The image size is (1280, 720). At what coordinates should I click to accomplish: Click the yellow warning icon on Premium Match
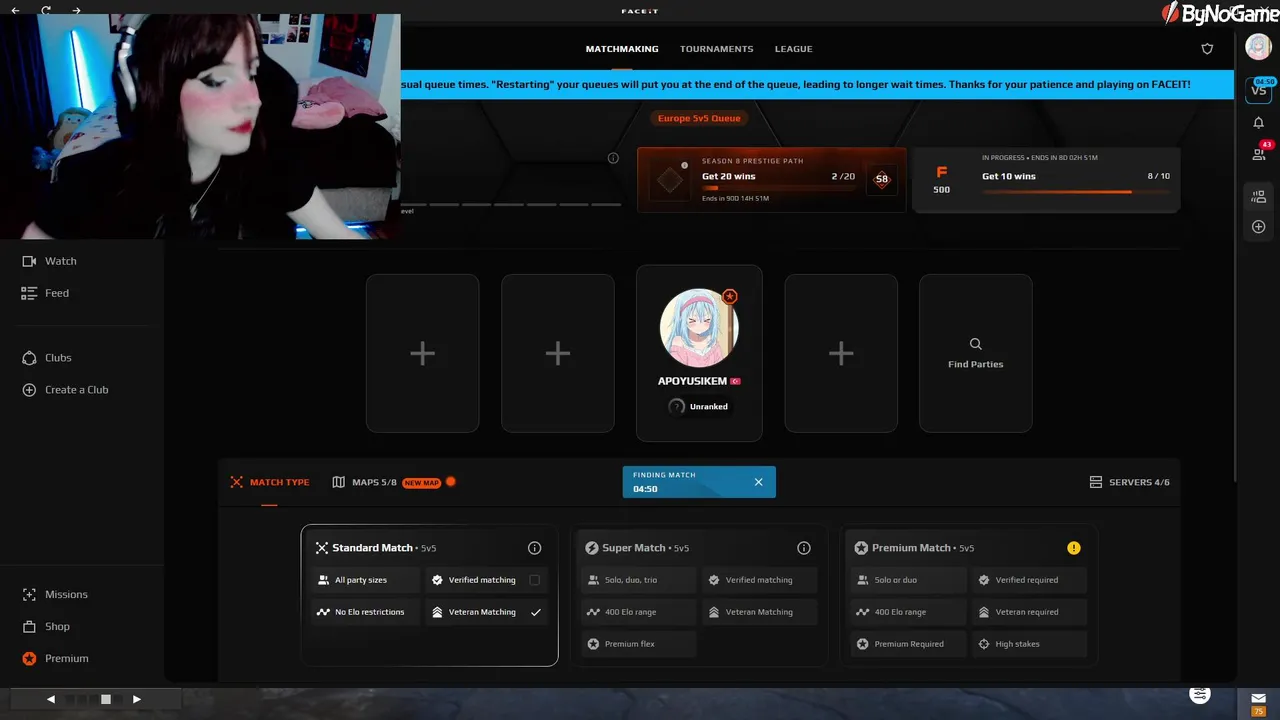(1074, 548)
